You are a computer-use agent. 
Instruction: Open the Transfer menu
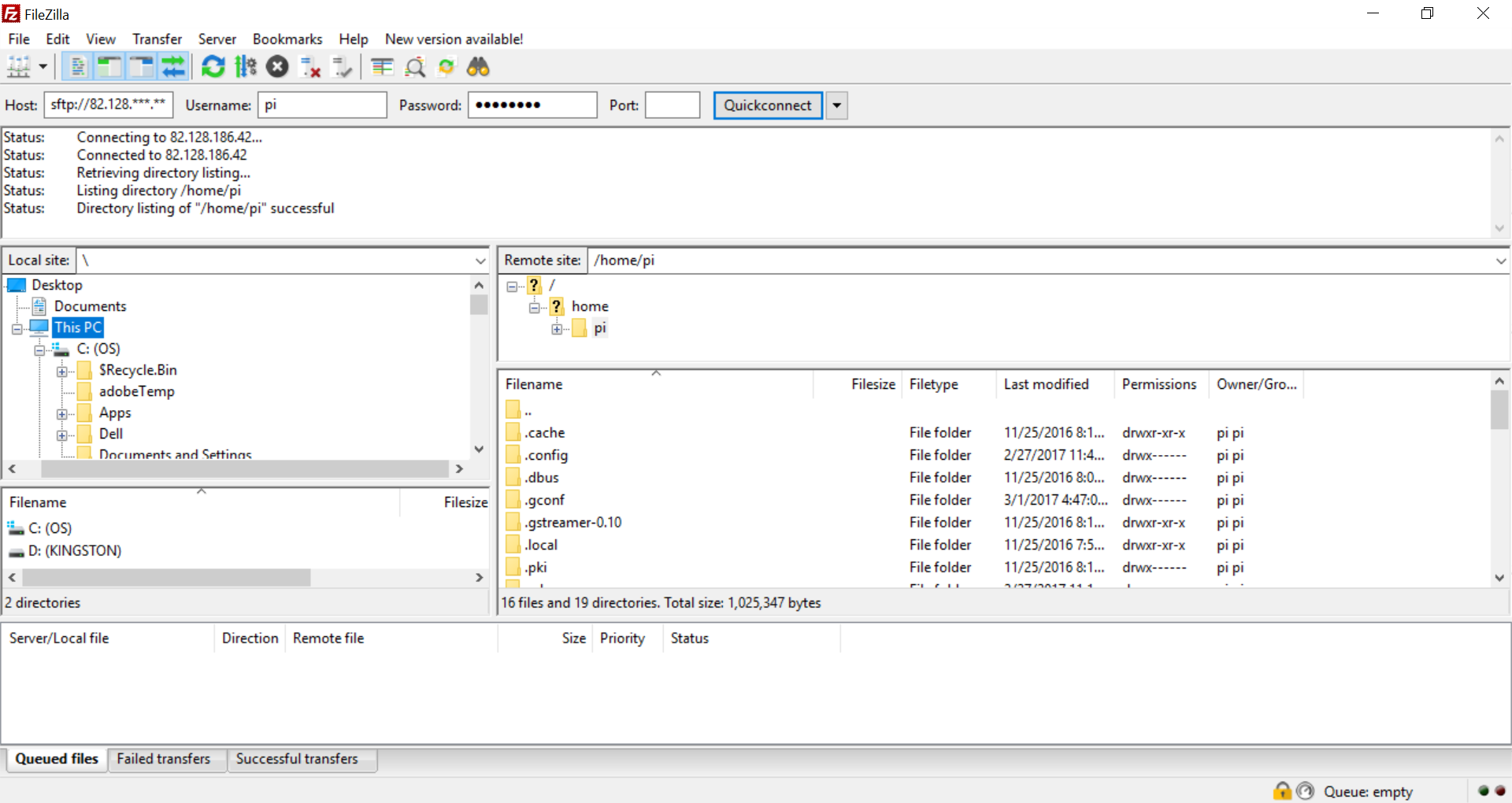[x=157, y=39]
